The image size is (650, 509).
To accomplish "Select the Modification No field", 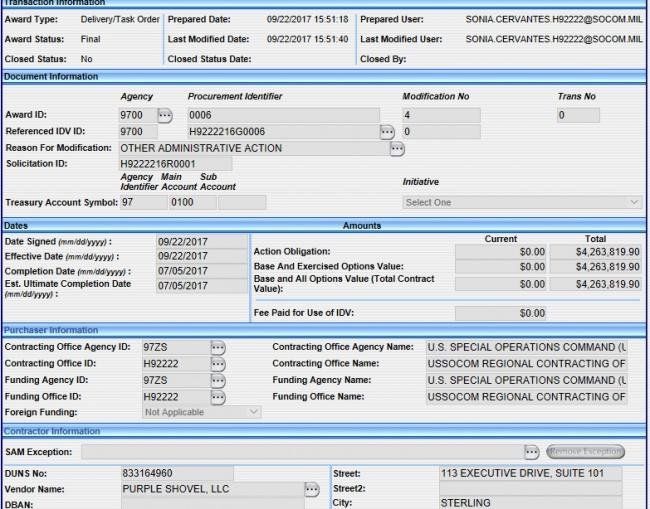I will click(x=440, y=116).
